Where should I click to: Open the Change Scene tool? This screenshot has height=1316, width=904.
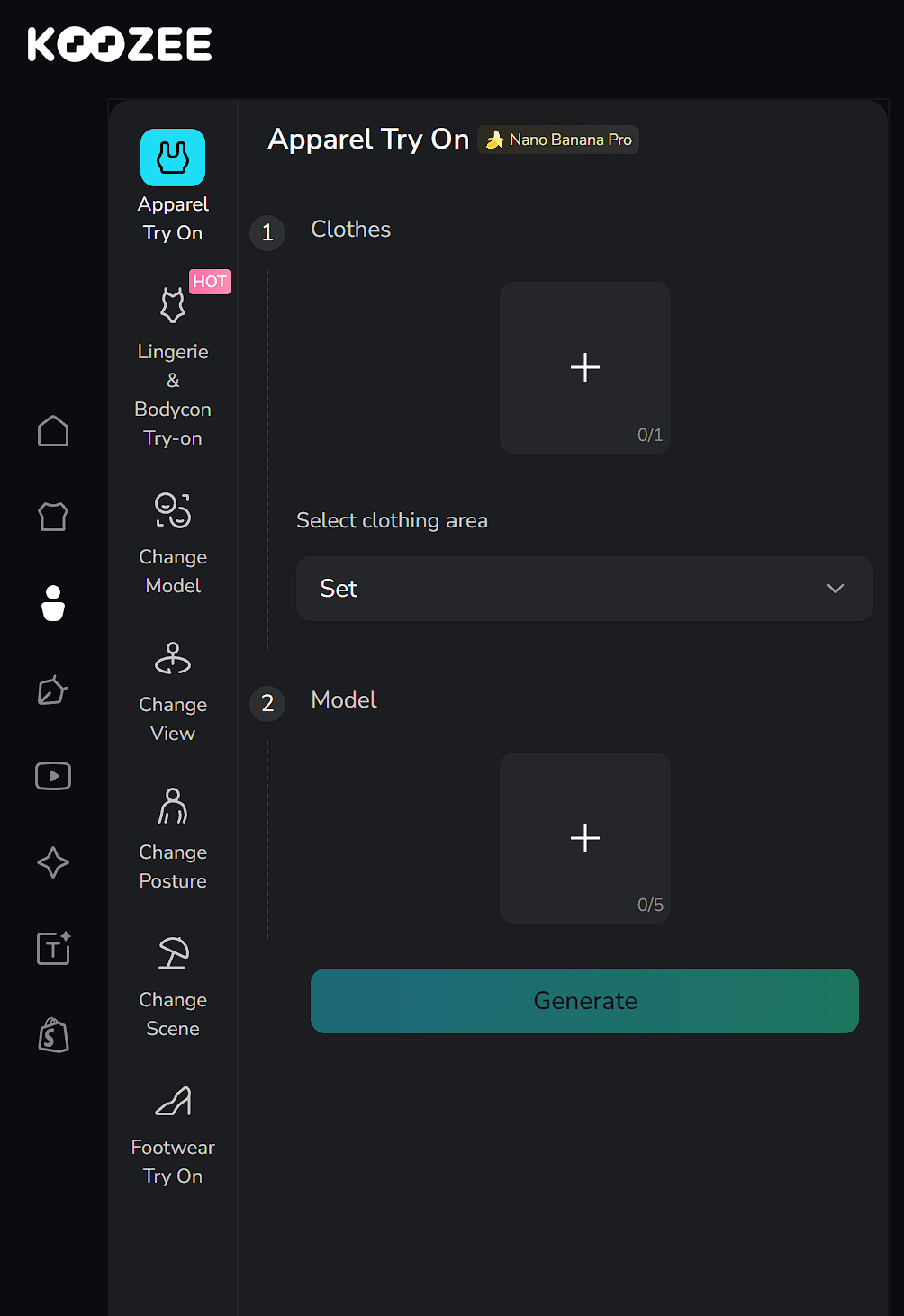[173, 987]
